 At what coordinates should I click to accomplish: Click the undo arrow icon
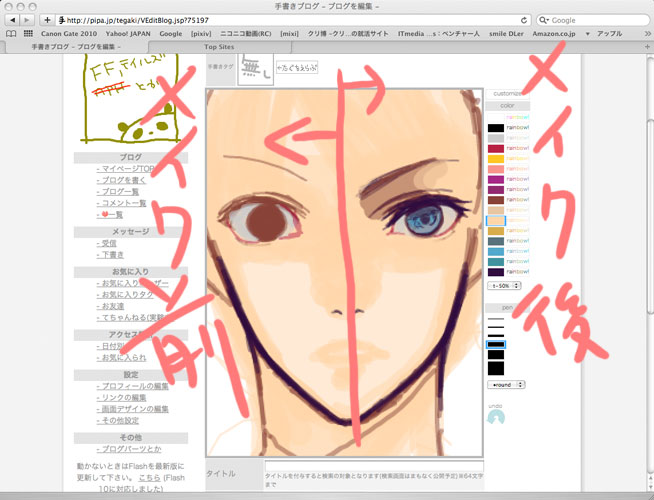[x=496, y=417]
